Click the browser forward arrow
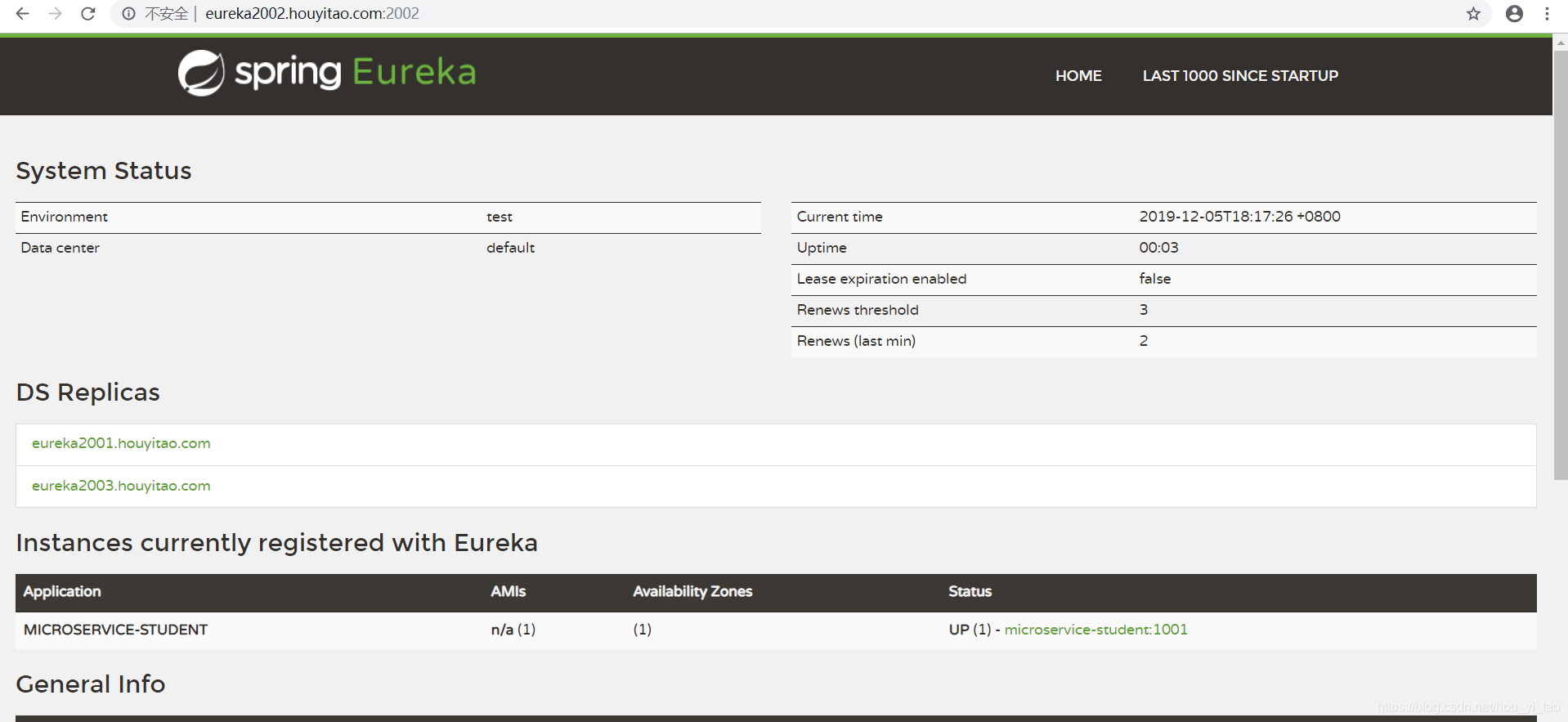The height and width of the screenshot is (722, 1568). 55,14
